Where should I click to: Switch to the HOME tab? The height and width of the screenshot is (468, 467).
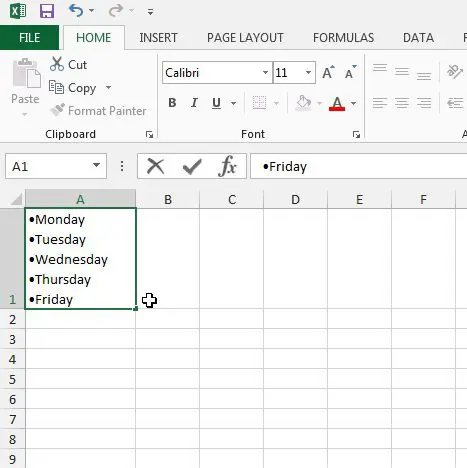pos(94,38)
